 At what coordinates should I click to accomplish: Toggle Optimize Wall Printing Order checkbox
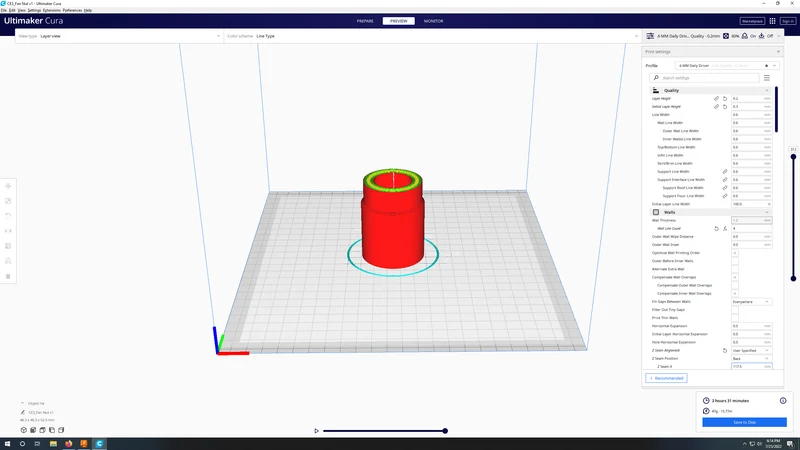coord(735,253)
